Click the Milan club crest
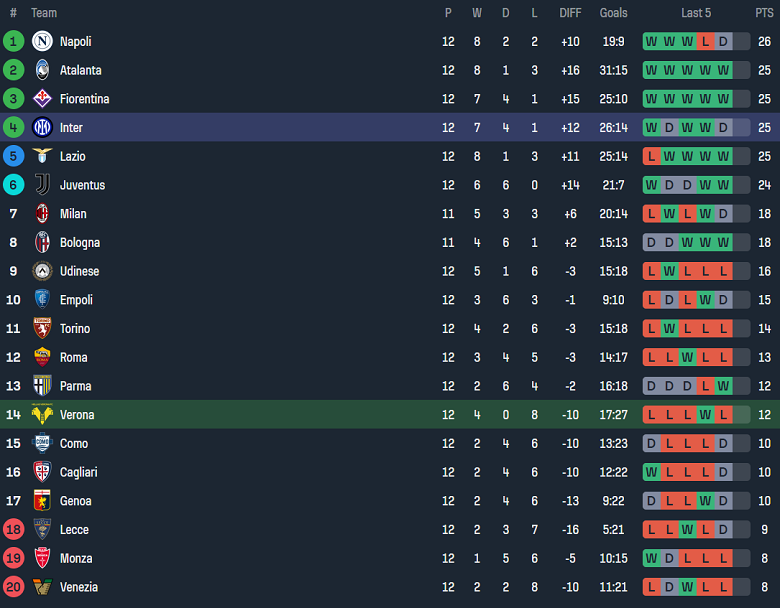This screenshot has height=608, width=780. 42,213
